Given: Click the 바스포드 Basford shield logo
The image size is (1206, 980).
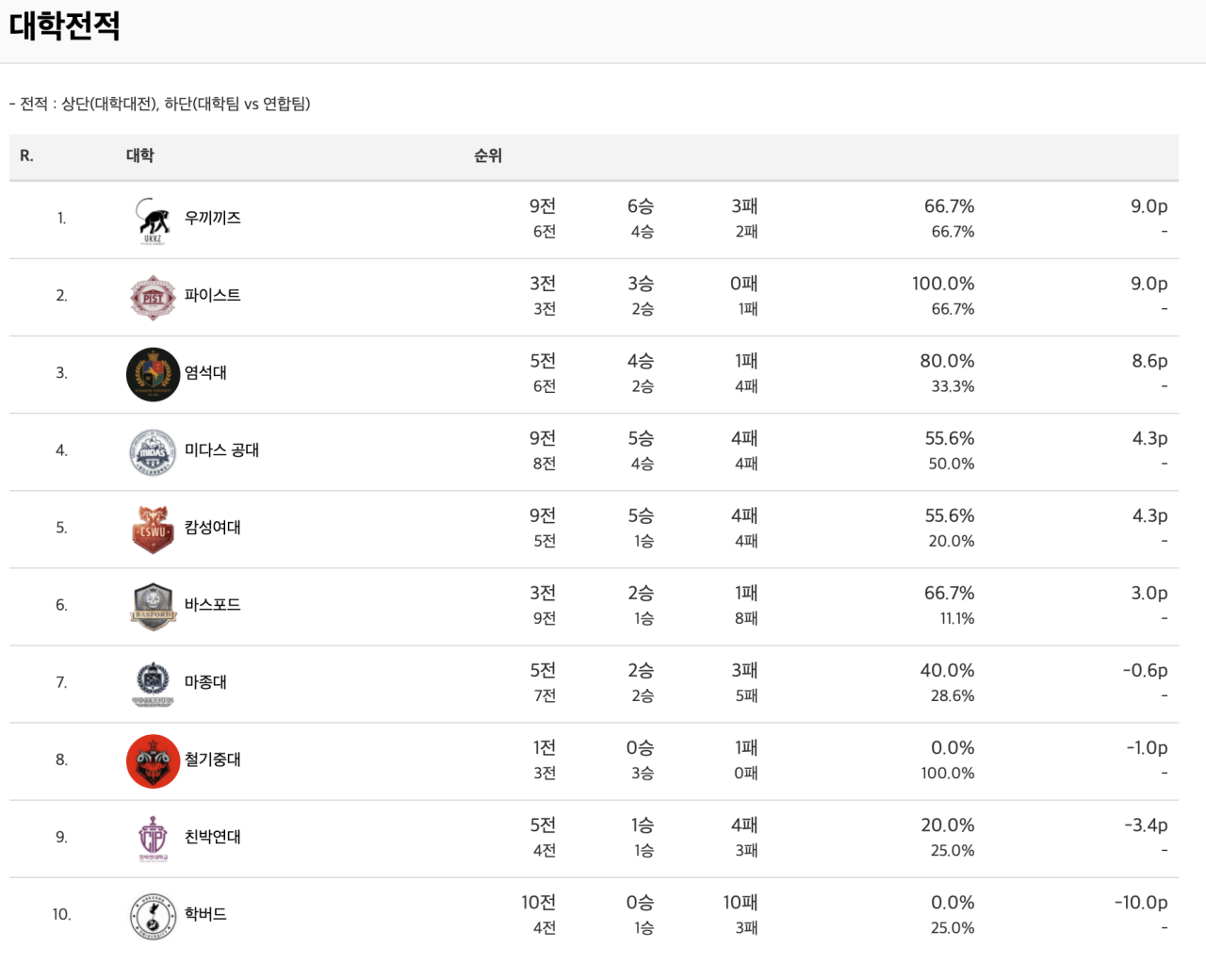Looking at the screenshot, I should 153,606.
